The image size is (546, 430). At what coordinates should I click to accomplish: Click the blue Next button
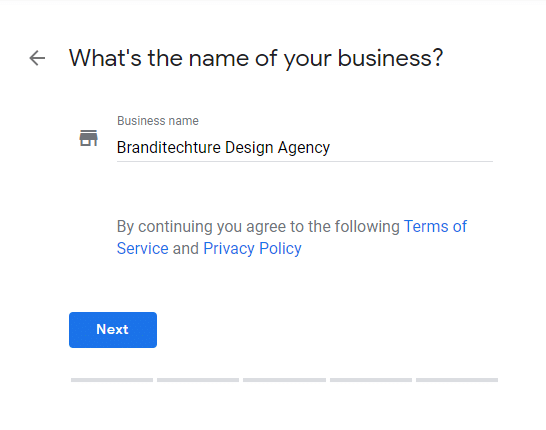click(113, 330)
